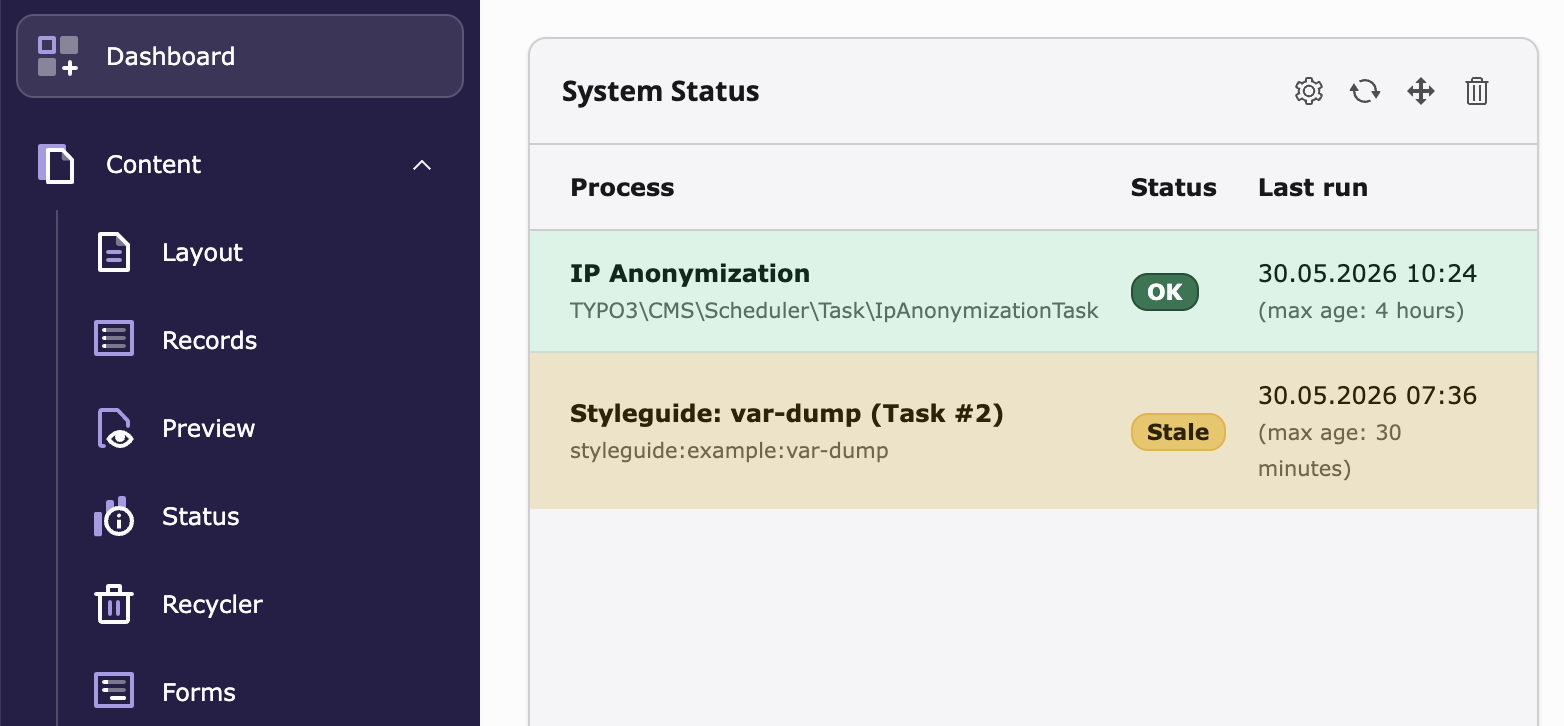Select the Content menu label
Viewport: 1564px width, 726px height.
(x=154, y=165)
